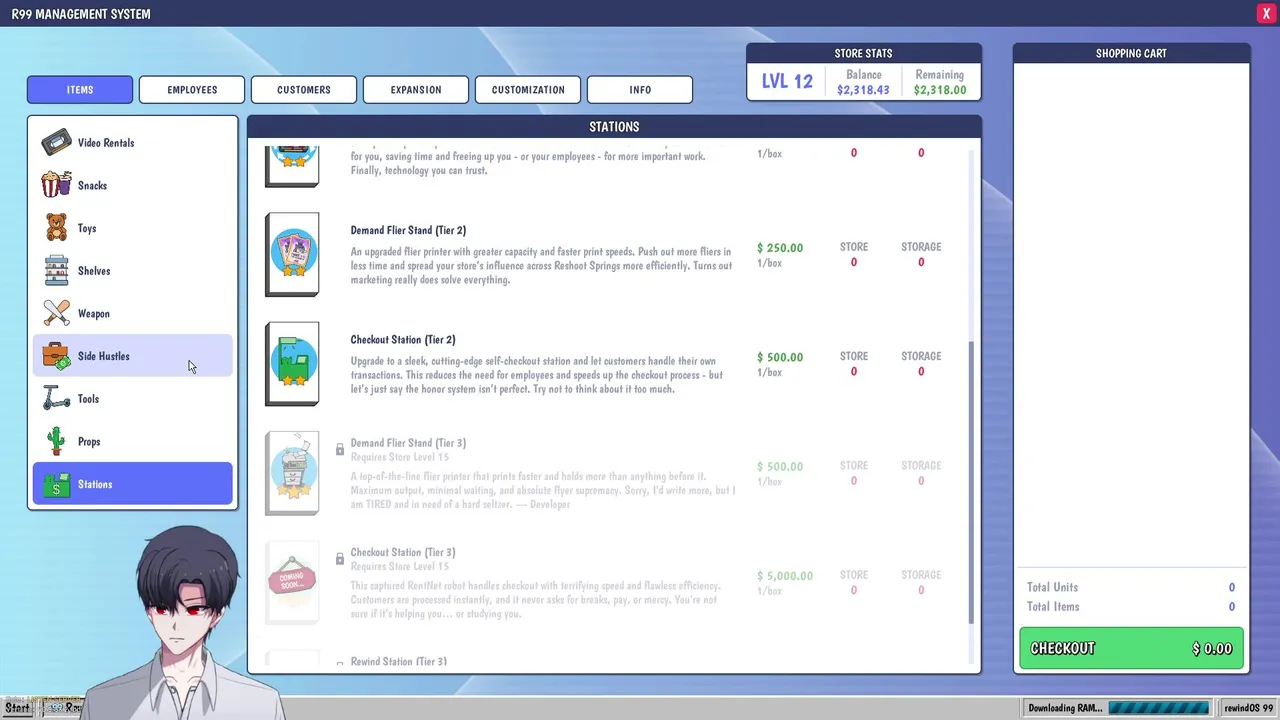Click the Downloading RAM progress bar
Viewport: 1280px width, 720px height.
coord(1158,708)
